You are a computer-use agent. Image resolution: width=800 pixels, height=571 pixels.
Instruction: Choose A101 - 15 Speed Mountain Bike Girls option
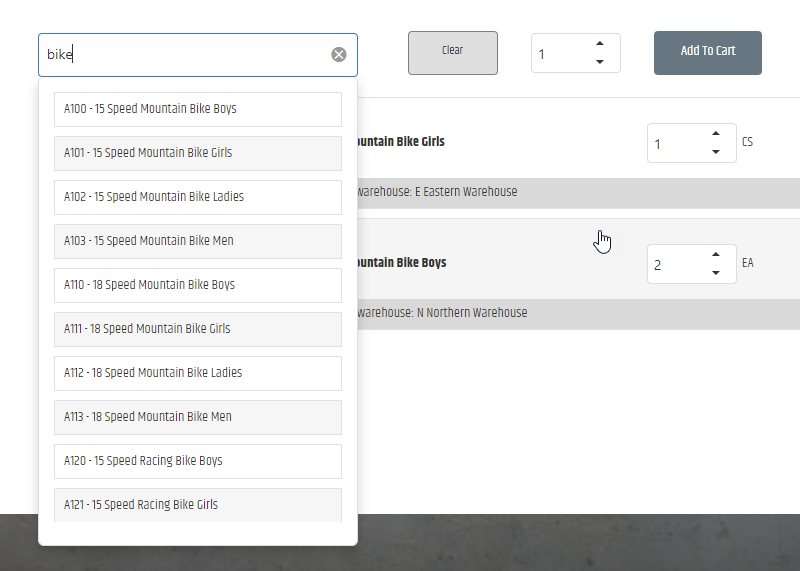(x=198, y=153)
